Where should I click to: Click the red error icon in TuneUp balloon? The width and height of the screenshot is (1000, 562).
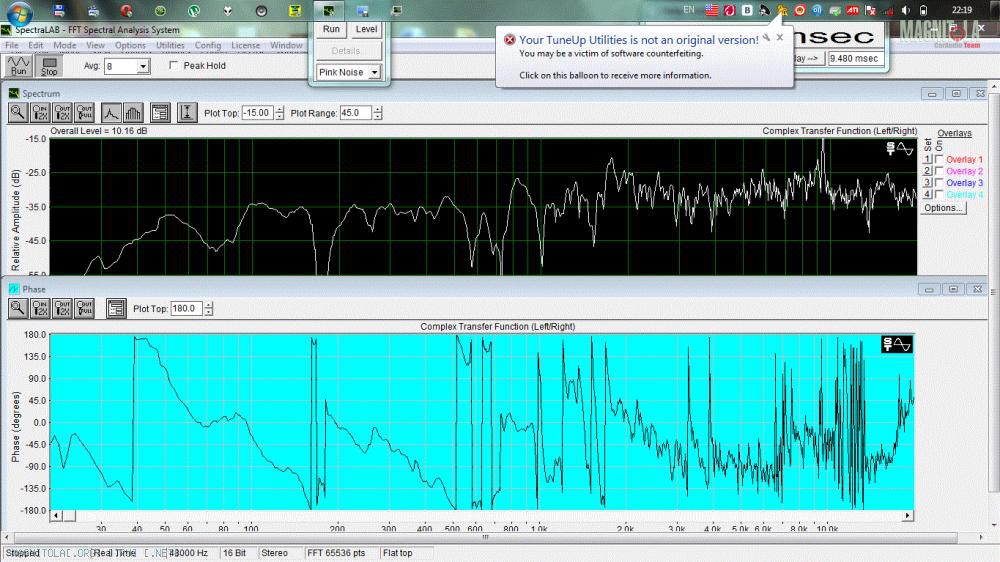click(x=510, y=40)
